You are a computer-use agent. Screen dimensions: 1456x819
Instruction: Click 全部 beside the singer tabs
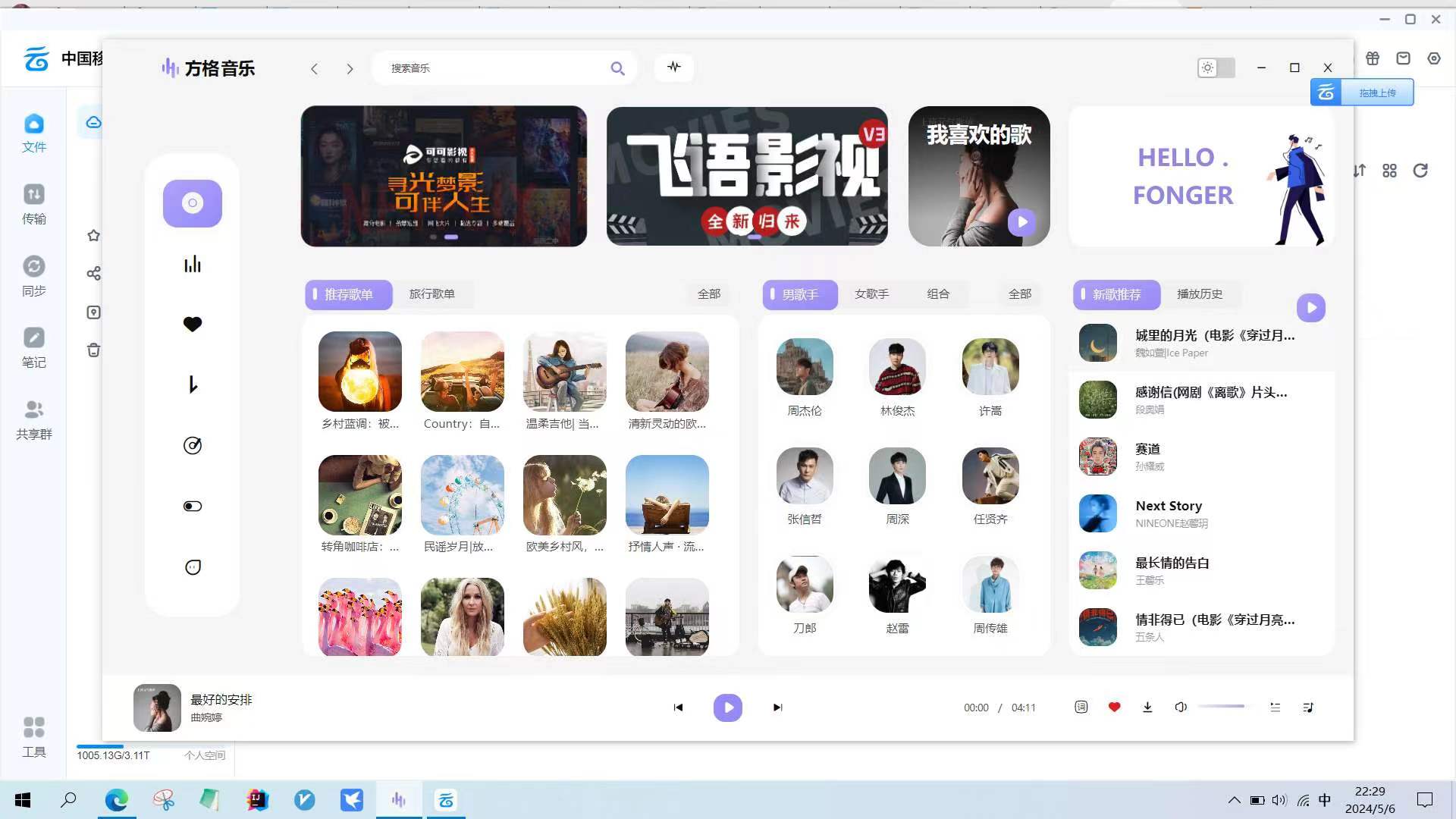pos(1020,294)
